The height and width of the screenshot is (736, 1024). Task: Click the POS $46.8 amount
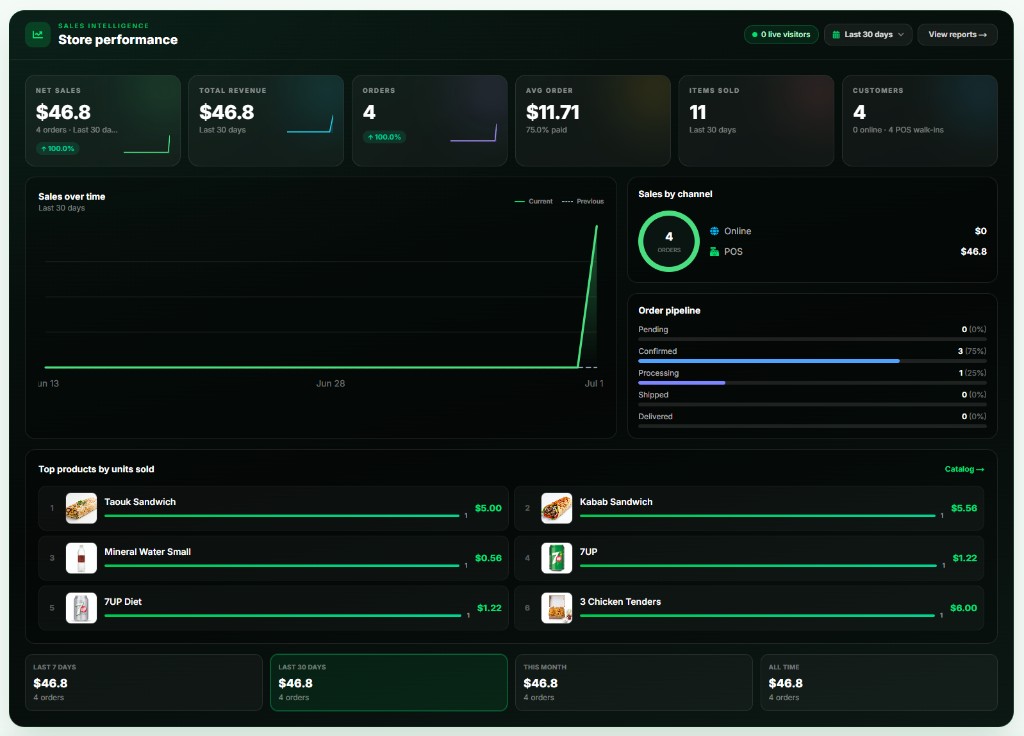tap(973, 251)
